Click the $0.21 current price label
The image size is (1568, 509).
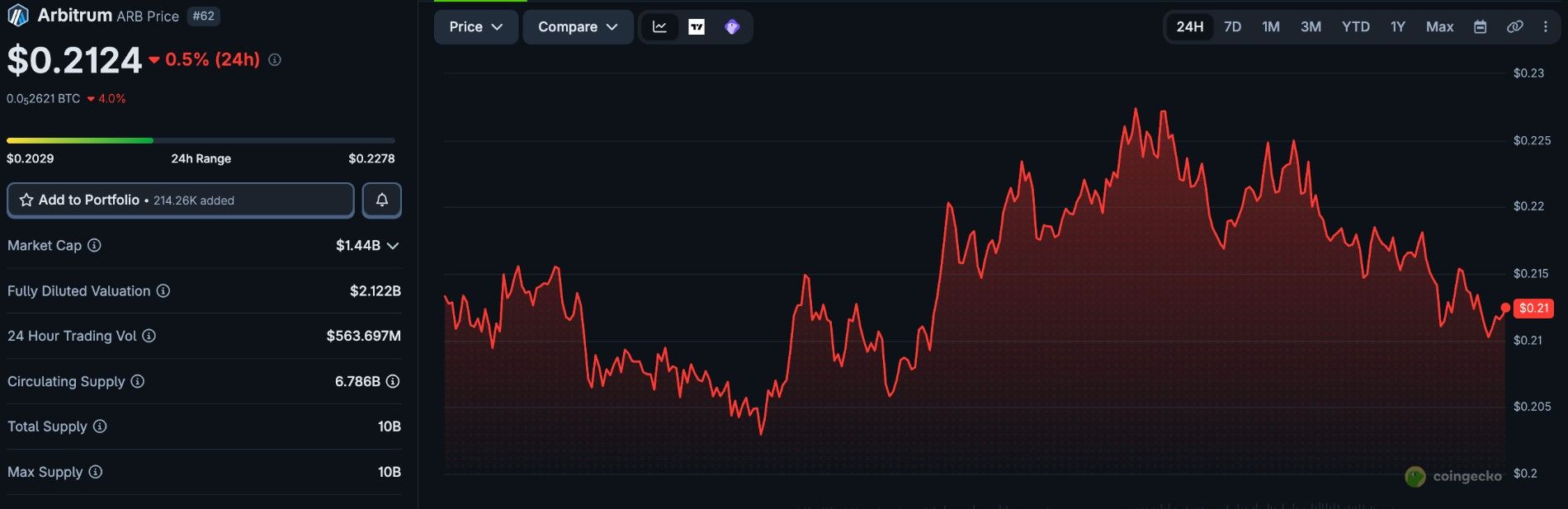point(1534,309)
